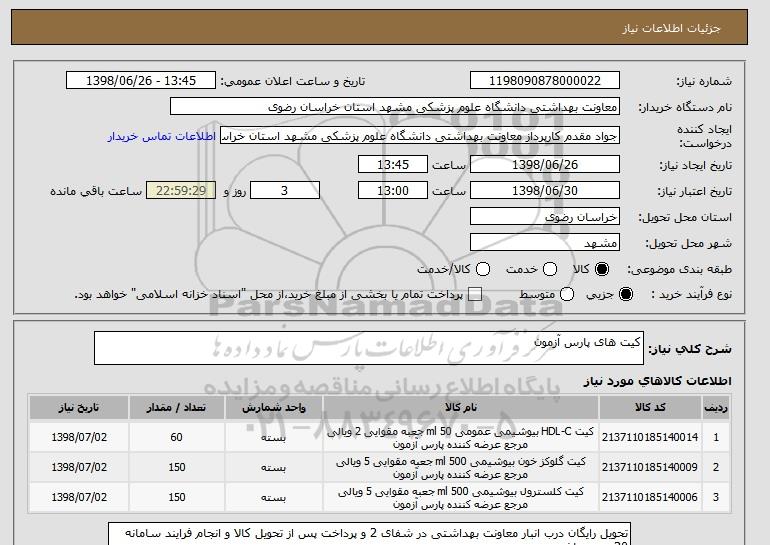
Task: Click the شرح کلی نیاز text box
Action: pos(369,348)
